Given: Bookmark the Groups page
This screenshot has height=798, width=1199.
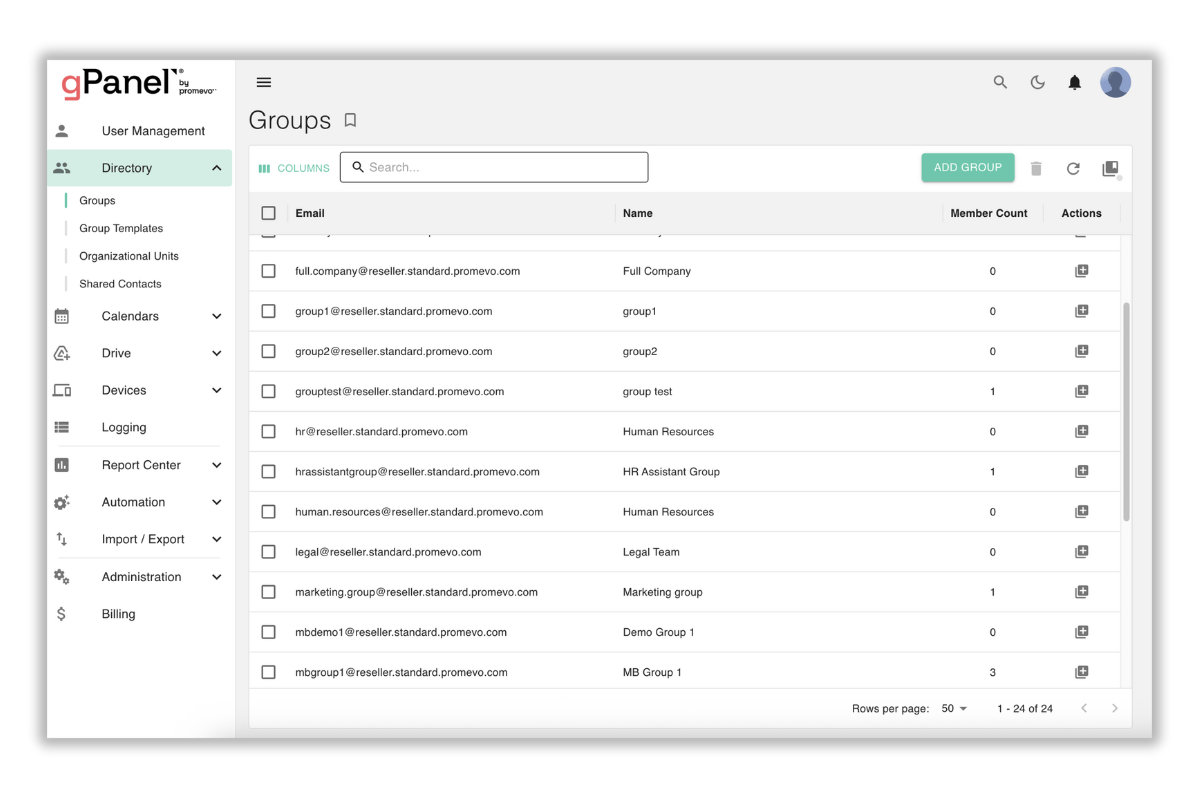Looking at the screenshot, I should click(350, 120).
